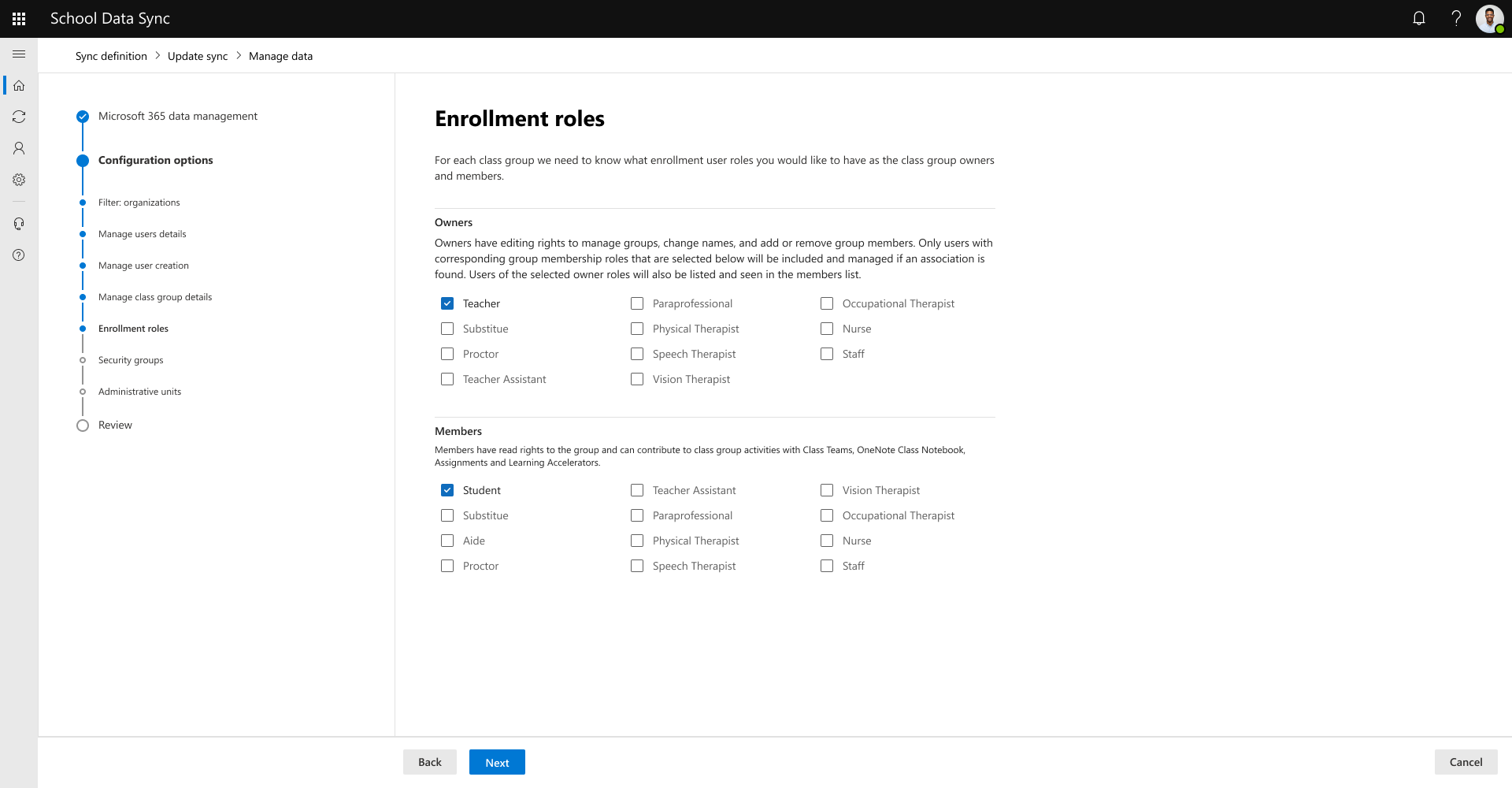Open the app launcher waffle icon
Viewport: 1512px width, 788px height.
(19, 19)
